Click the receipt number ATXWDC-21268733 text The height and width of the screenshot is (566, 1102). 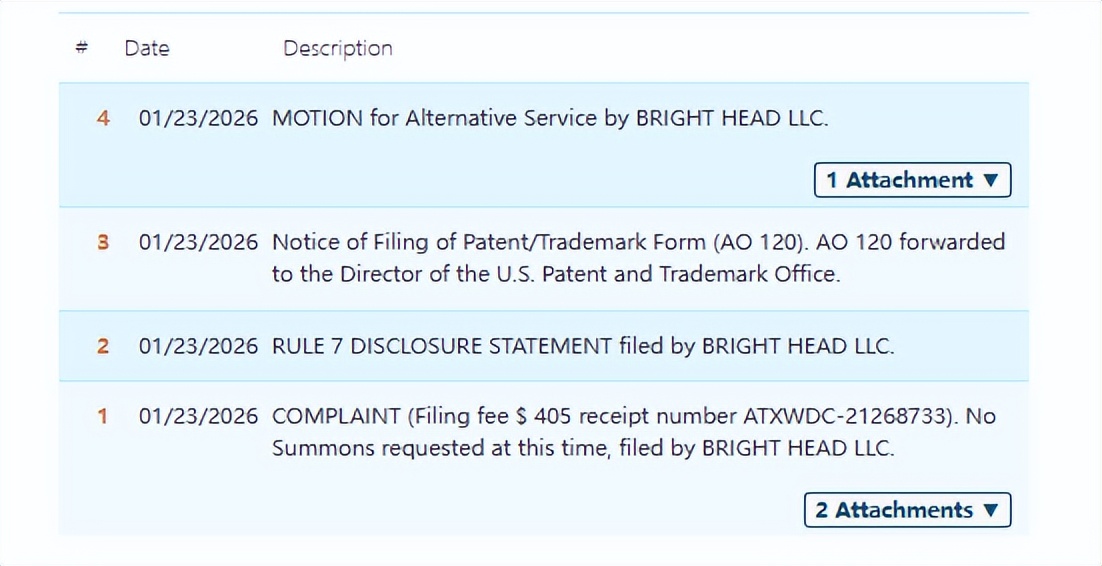click(x=839, y=416)
